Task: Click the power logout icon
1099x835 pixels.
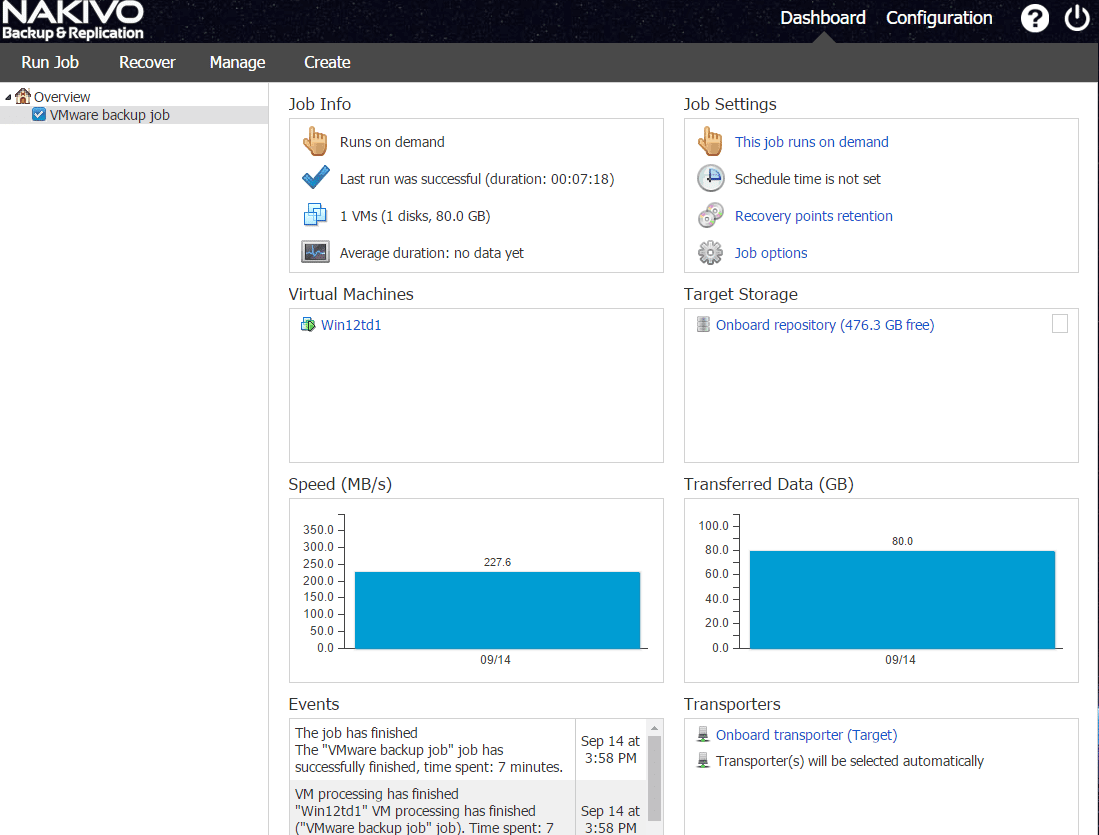Action: [1077, 18]
